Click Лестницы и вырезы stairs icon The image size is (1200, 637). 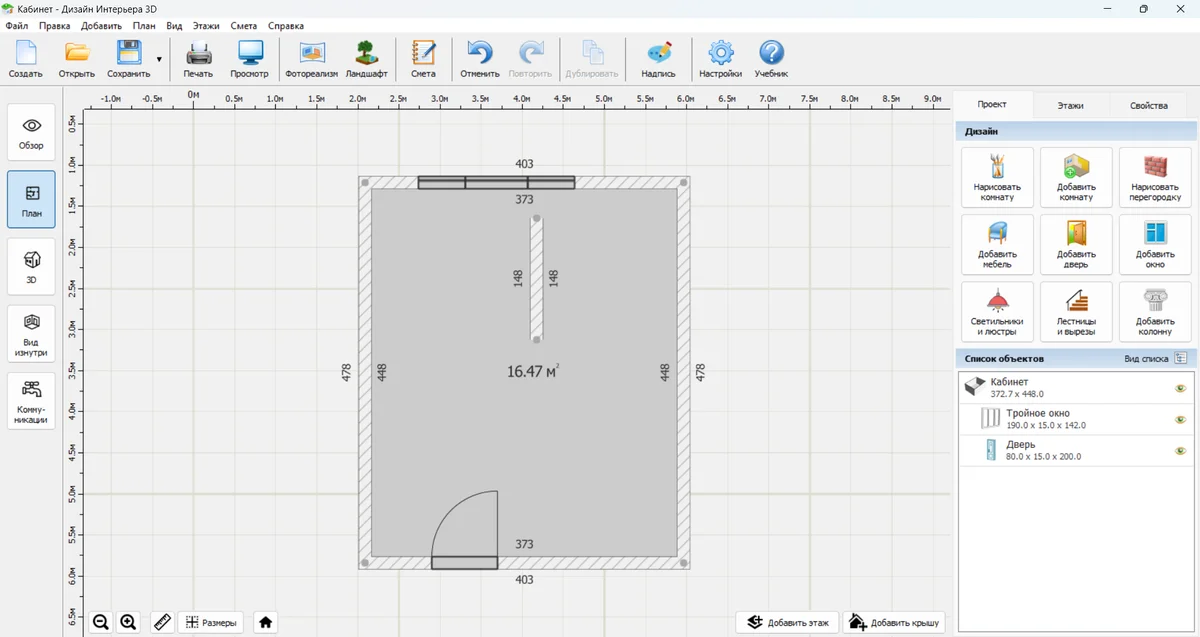tap(1076, 311)
